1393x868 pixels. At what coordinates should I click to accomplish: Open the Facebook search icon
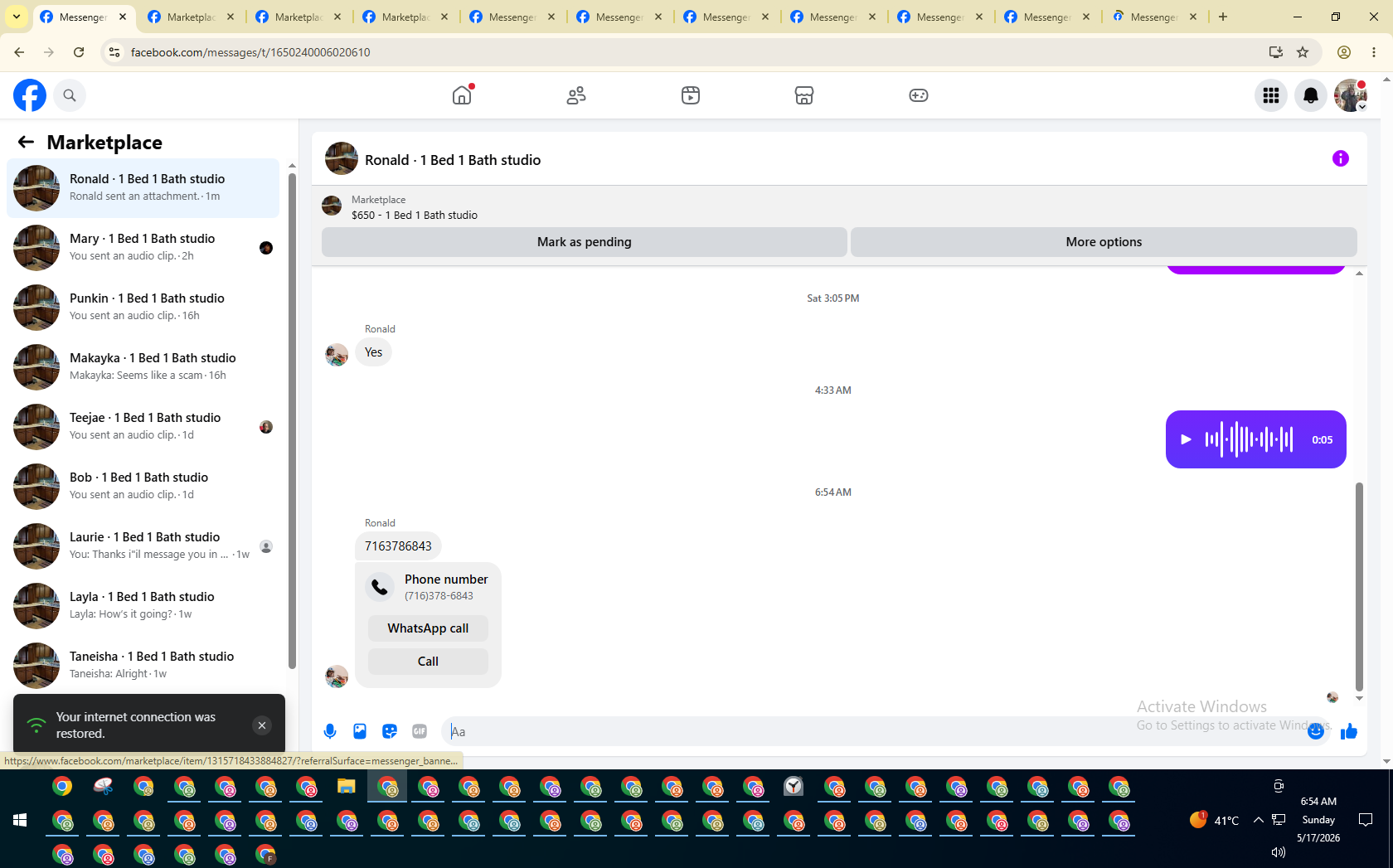70,95
